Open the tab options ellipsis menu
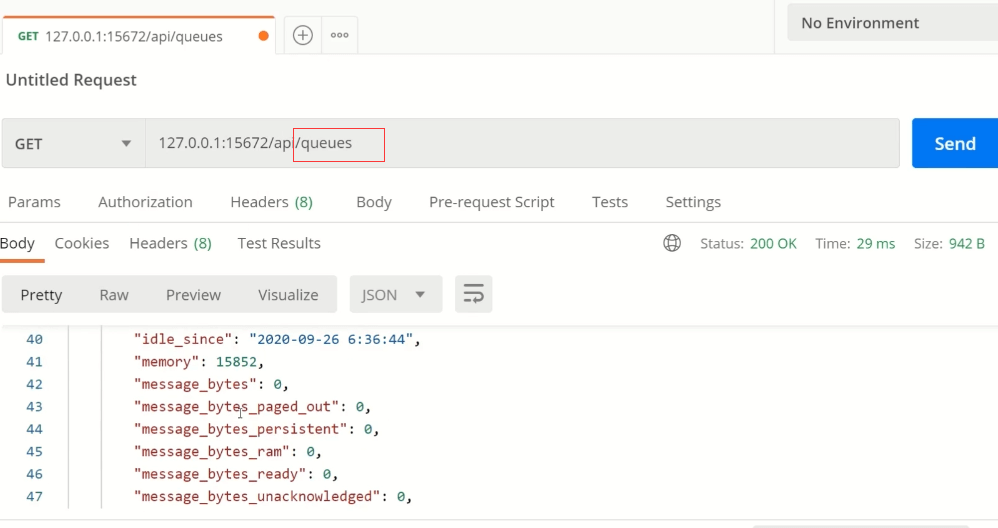Image resolution: width=998 pixels, height=528 pixels. click(339, 35)
